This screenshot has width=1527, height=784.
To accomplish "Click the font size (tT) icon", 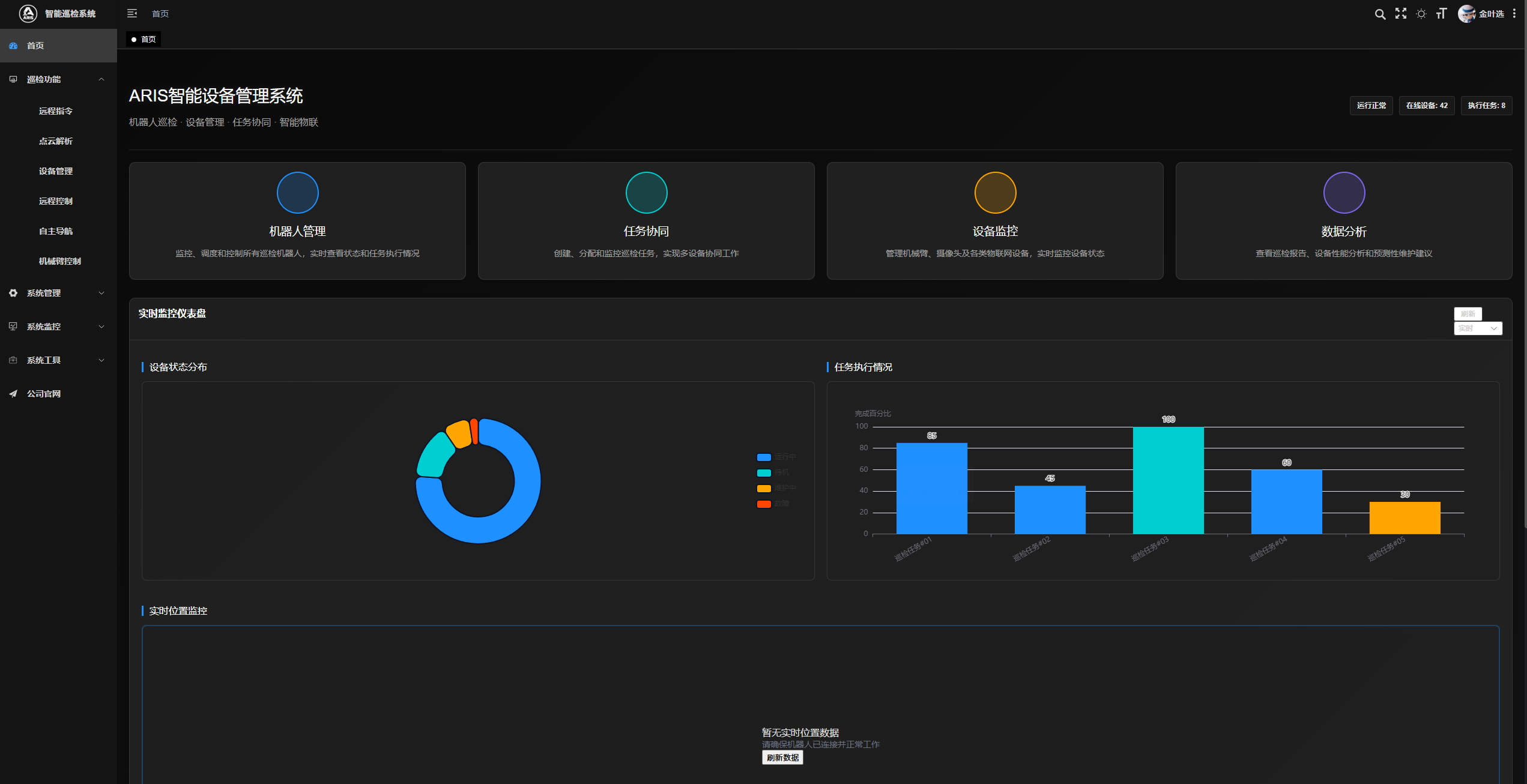I will 1441,14.
